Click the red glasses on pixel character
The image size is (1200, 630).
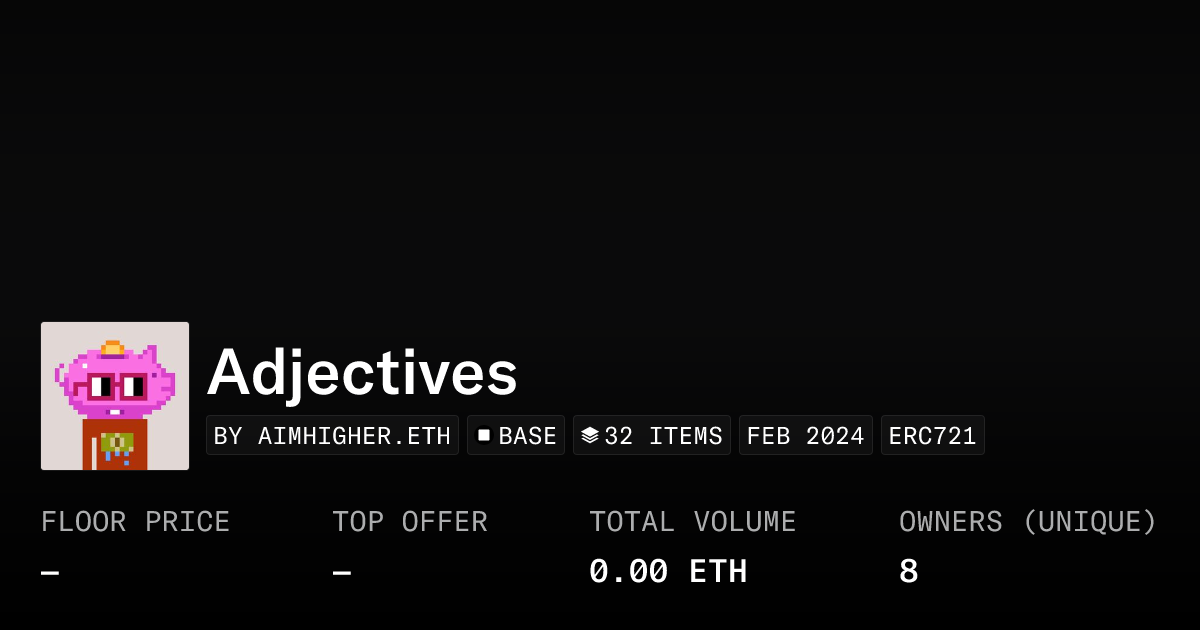click(115, 385)
